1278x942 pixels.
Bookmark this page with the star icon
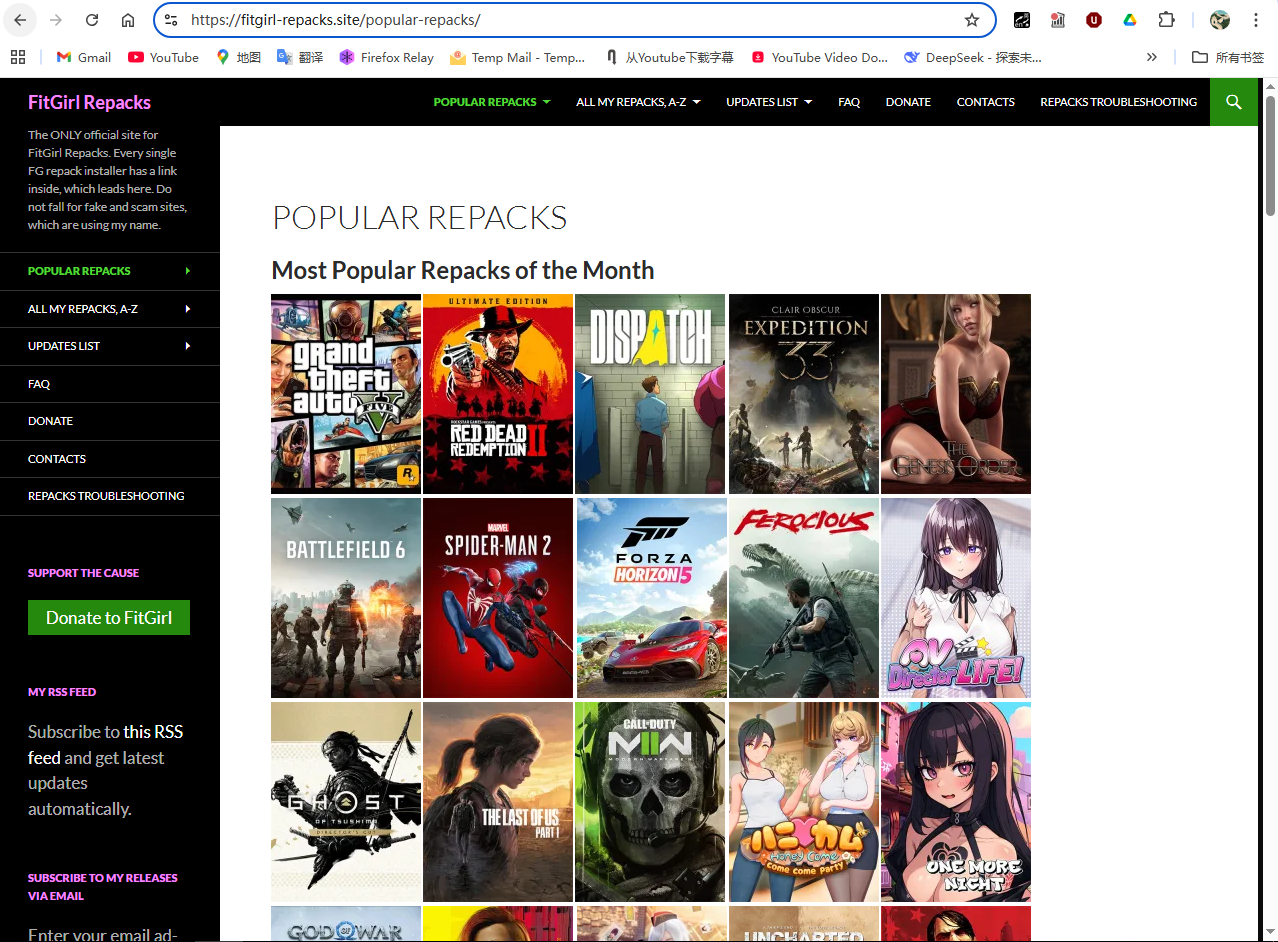coord(971,20)
